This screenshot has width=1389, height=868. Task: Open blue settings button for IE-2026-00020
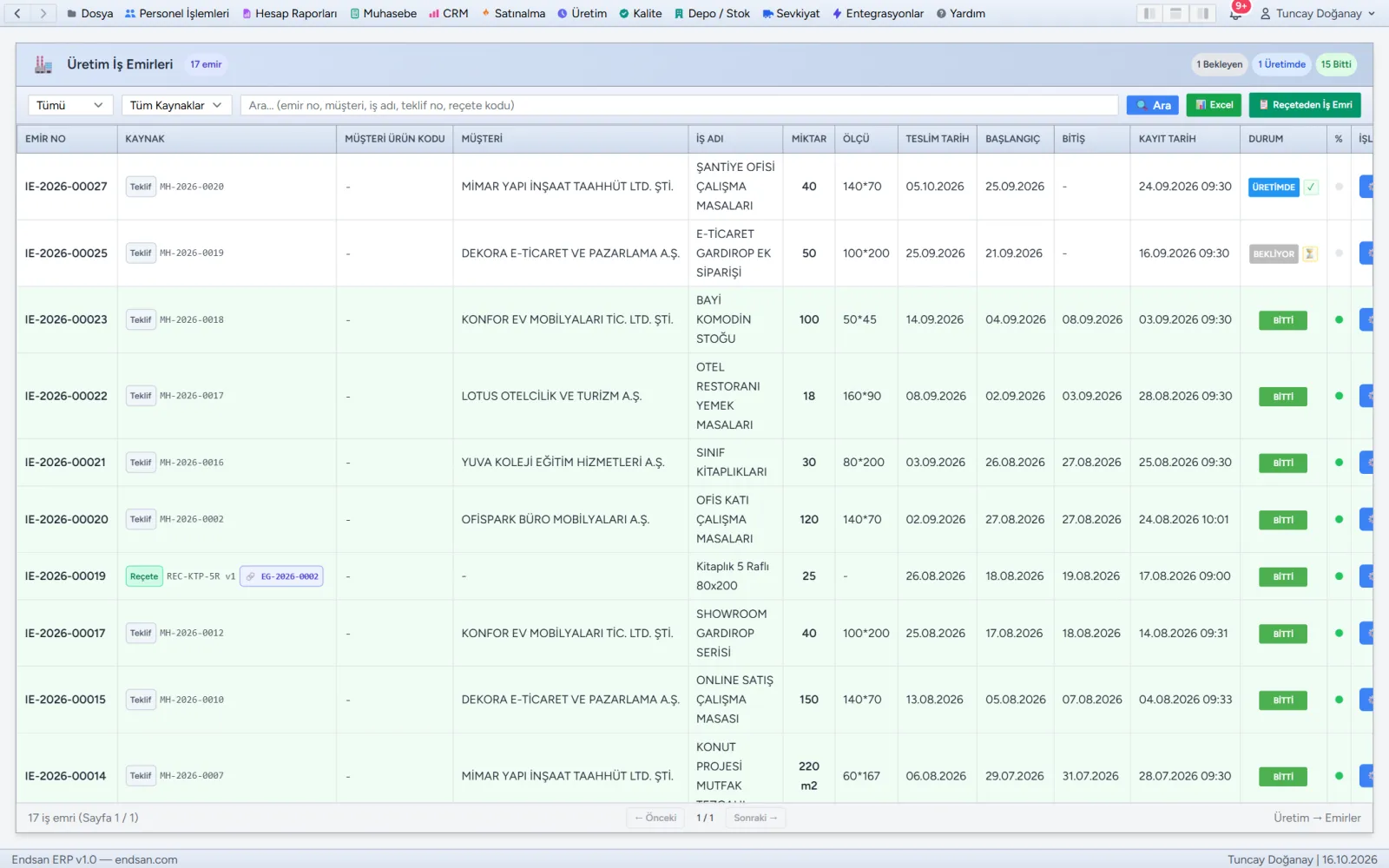pyautogui.click(x=1366, y=519)
